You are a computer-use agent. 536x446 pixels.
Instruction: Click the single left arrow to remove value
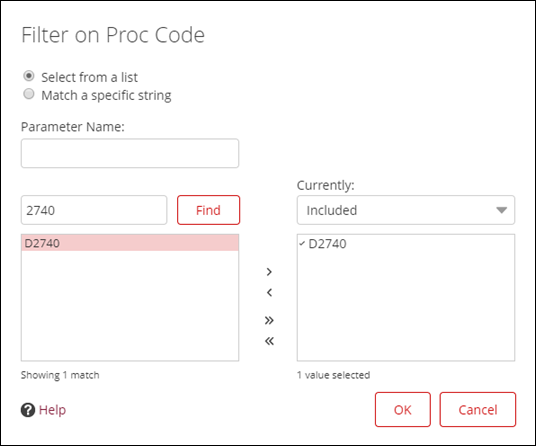269,293
